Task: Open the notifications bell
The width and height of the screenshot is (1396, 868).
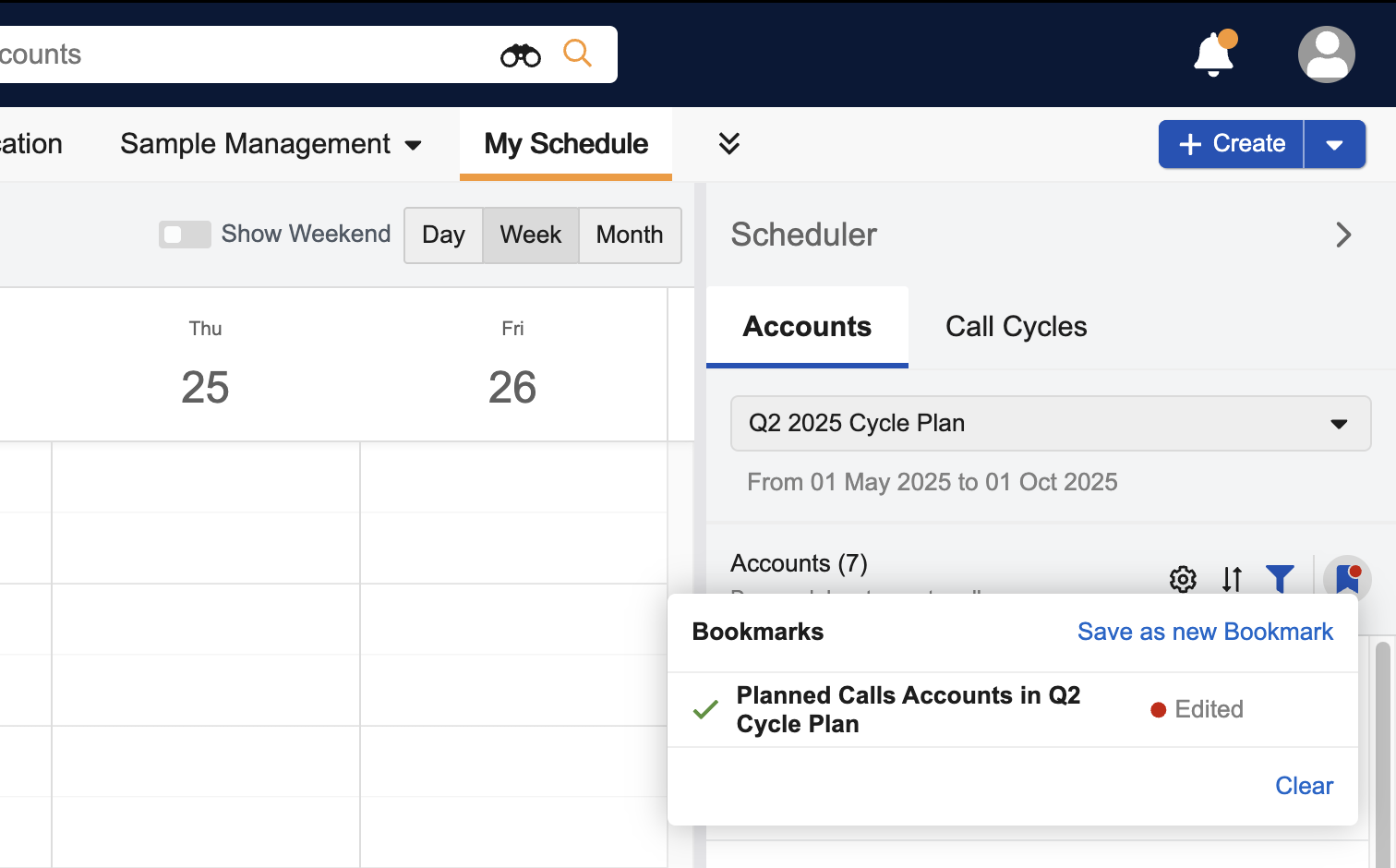Action: point(1213,54)
